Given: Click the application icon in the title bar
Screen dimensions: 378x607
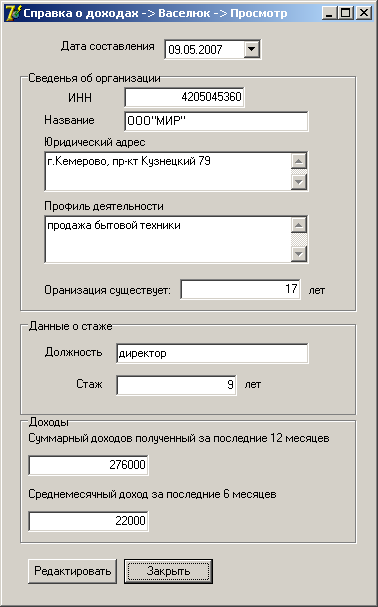Looking at the screenshot, I should click(12, 14).
